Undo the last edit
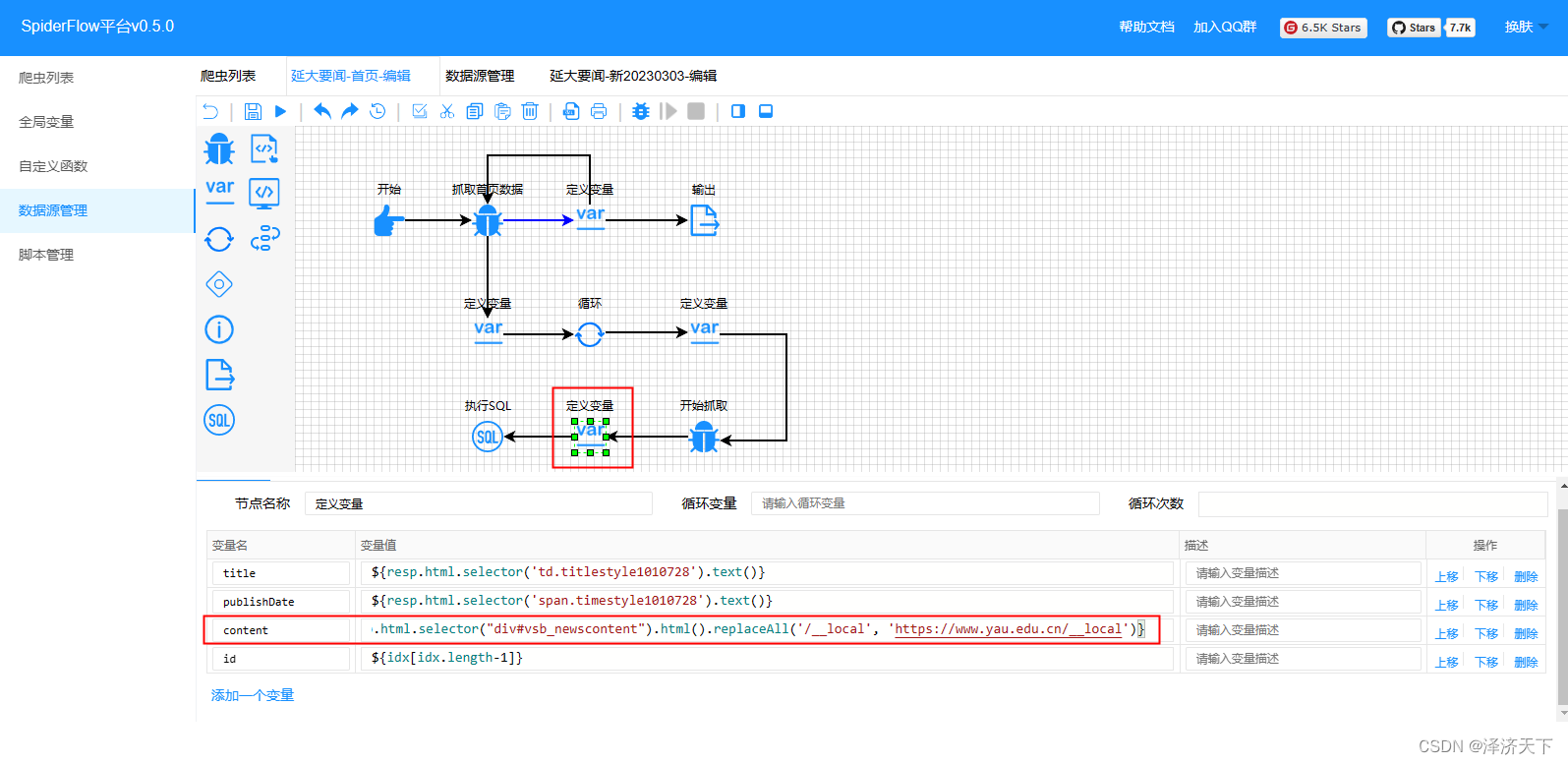This screenshot has width=1568, height=764. [322, 111]
